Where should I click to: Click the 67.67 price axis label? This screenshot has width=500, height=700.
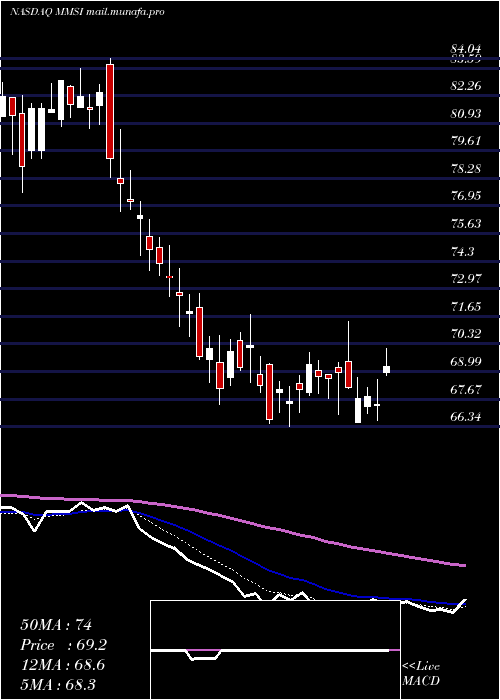point(466,389)
